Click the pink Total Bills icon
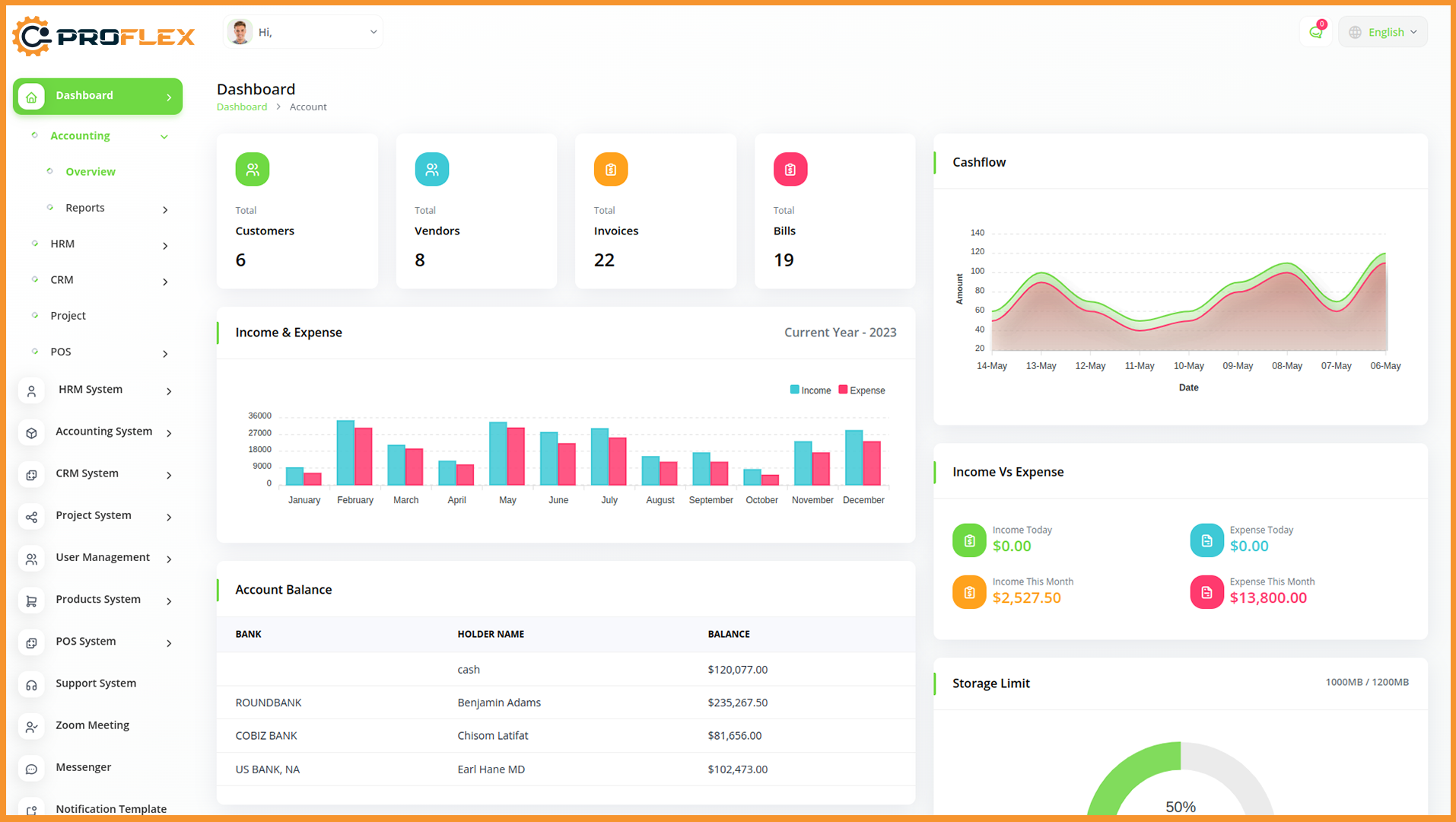The width and height of the screenshot is (1456, 822). pyautogui.click(x=790, y=169)
